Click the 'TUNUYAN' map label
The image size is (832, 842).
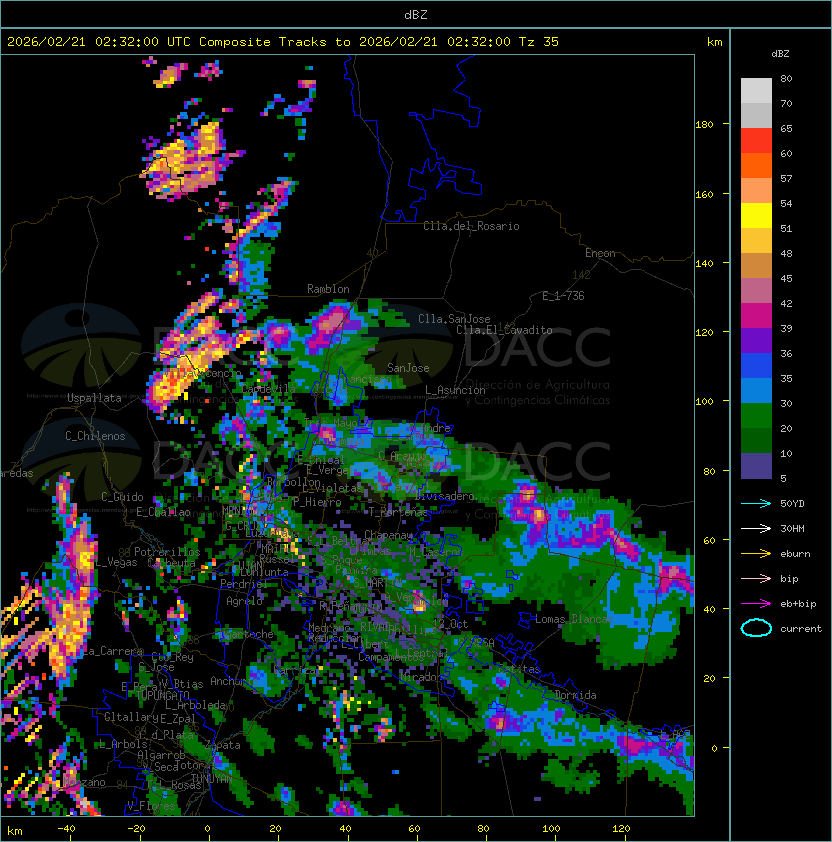tap(212, 779)
